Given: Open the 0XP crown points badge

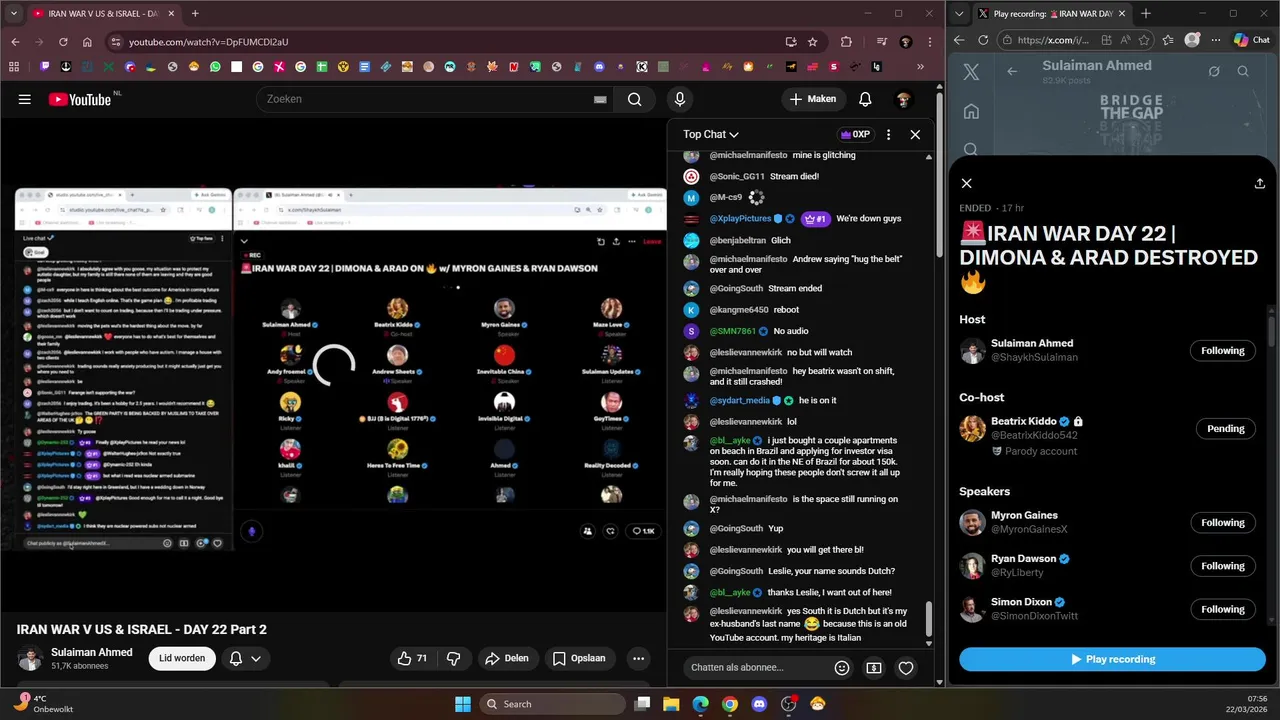Looking at the screenshot, I should (856, 134).
